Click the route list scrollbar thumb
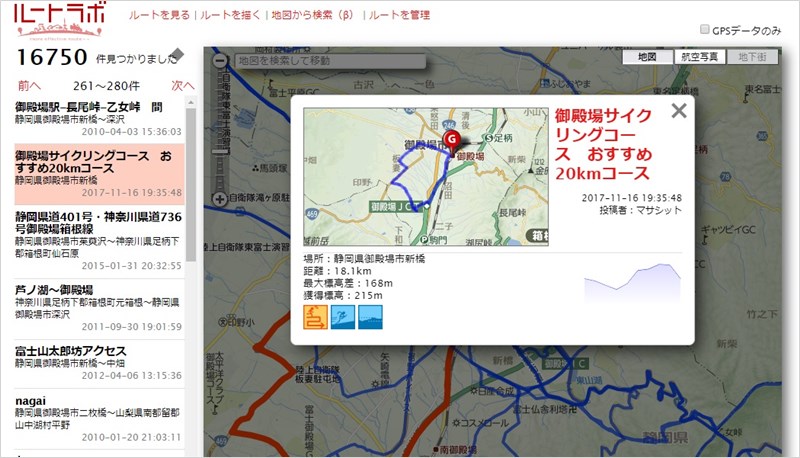The height and width of the screenshot is (458, 800). (x=191, y=184)
